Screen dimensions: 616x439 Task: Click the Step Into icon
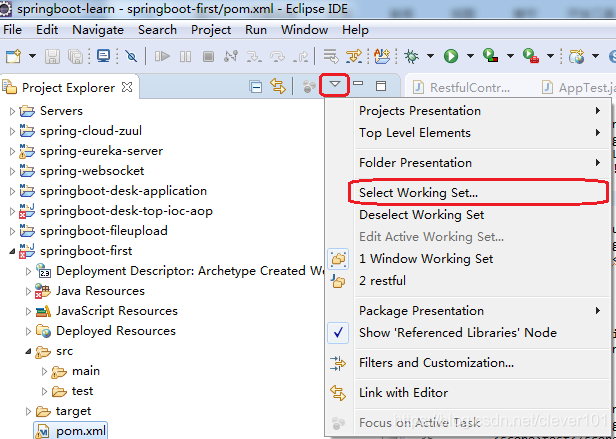pyautogui.click(x=254, y=56)
